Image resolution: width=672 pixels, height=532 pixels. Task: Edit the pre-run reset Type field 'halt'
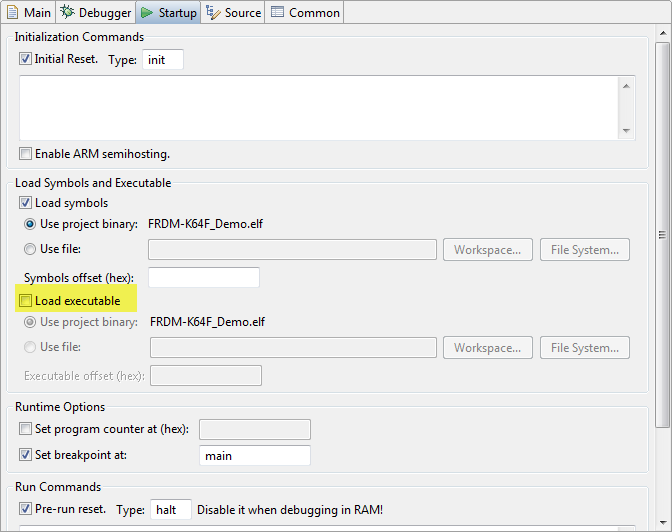tap(171, 509)
